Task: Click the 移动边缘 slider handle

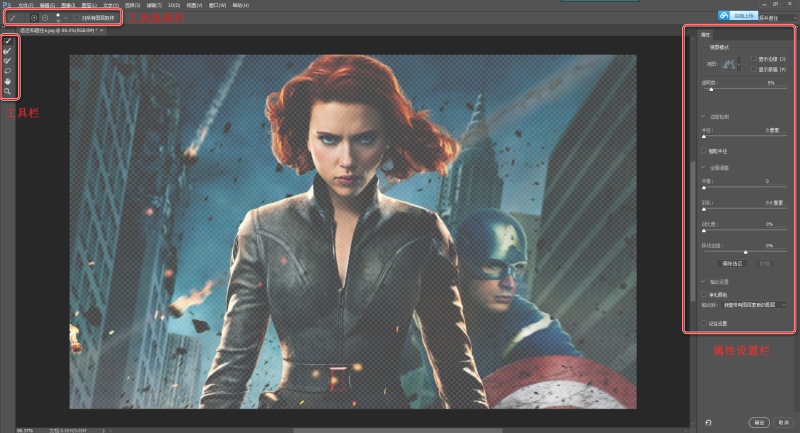Action: pyautogui.click(x=746, y=252)
